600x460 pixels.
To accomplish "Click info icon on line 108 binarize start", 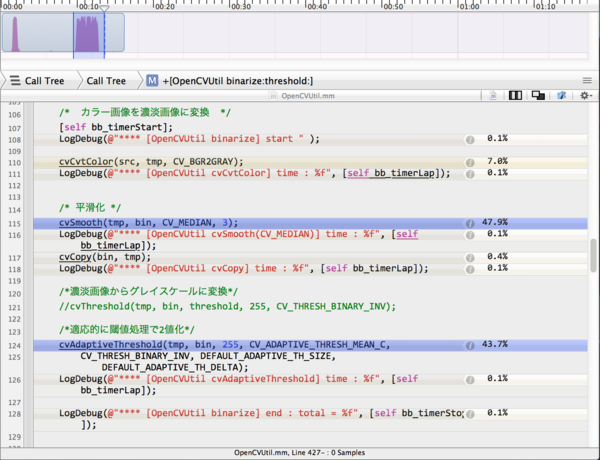I will pyautogui.click(x=470, y=140).
